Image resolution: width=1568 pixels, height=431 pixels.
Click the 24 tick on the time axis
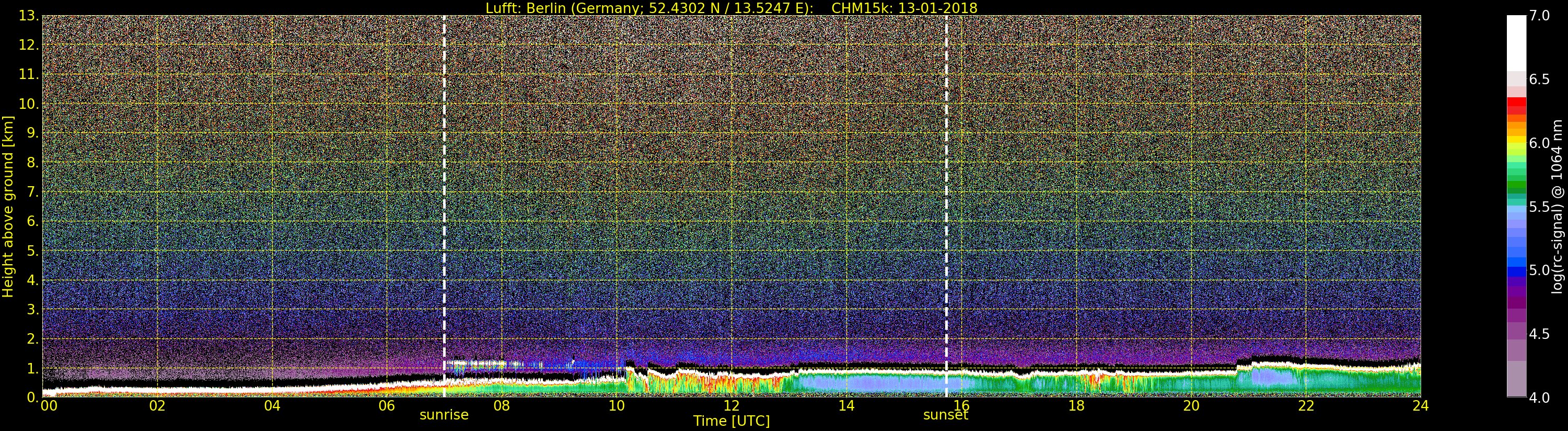pos(1420,406)
